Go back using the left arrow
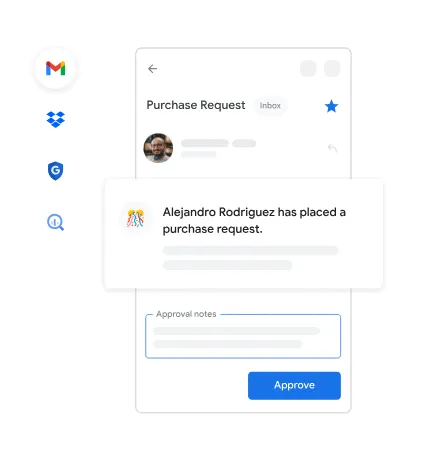 pos(152,69)
